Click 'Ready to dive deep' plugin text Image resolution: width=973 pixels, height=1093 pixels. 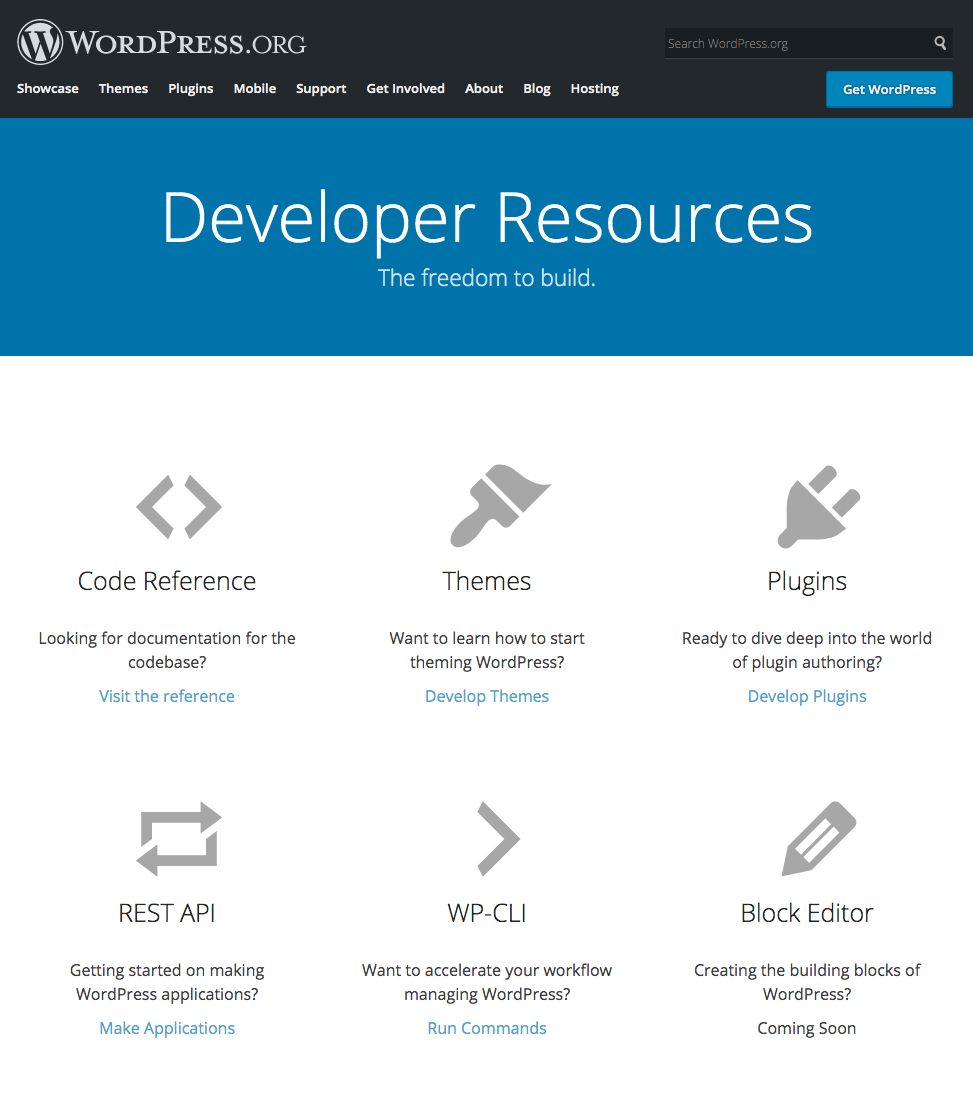[x=807, y=650]
